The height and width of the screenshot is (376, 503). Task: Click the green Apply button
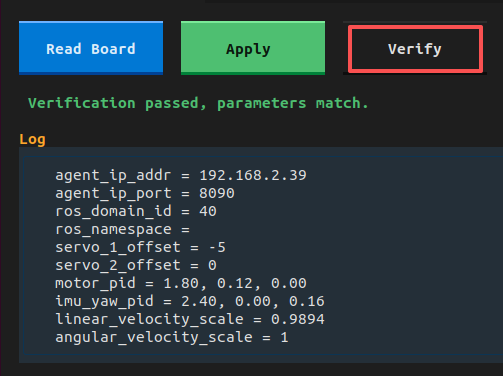pyautogui.click(x=253, y=48)
